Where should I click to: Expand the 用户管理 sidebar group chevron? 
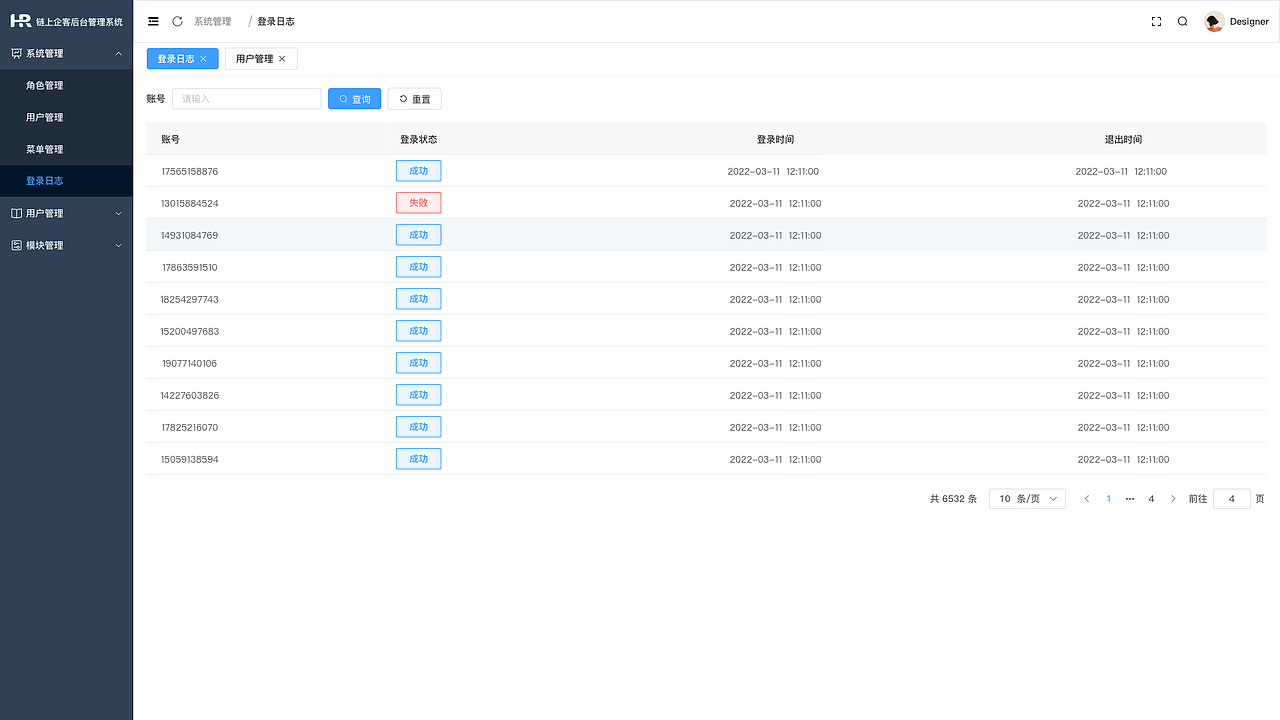(x=119, y=213)
